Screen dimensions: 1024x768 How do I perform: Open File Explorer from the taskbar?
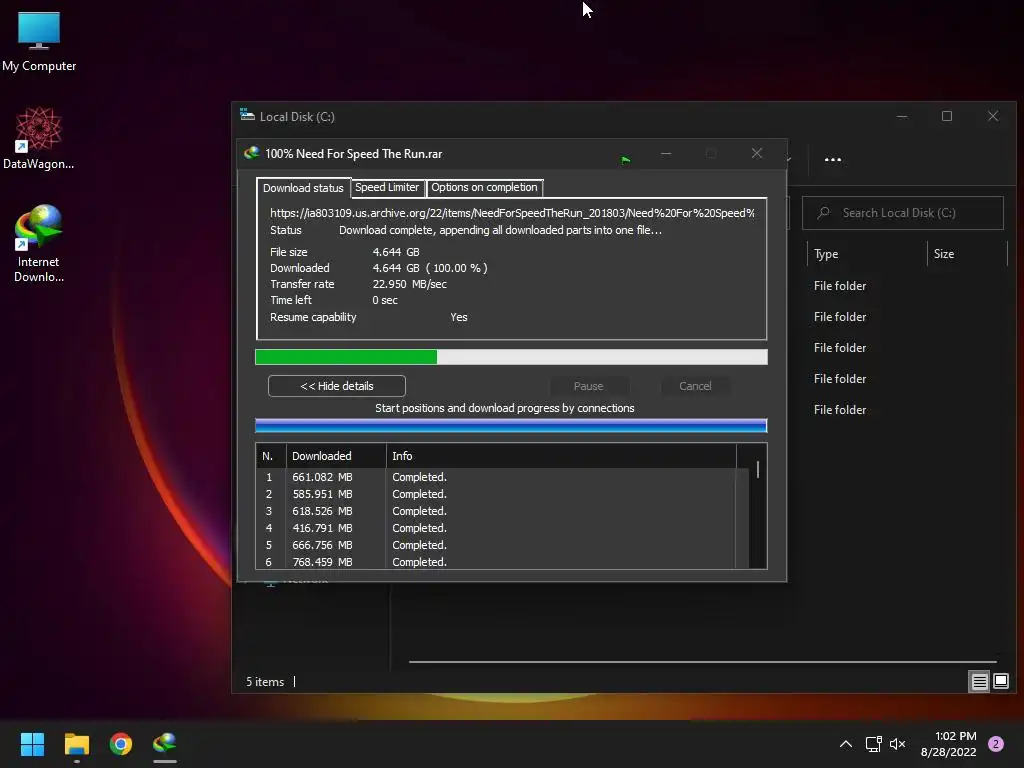pos(76,744)
